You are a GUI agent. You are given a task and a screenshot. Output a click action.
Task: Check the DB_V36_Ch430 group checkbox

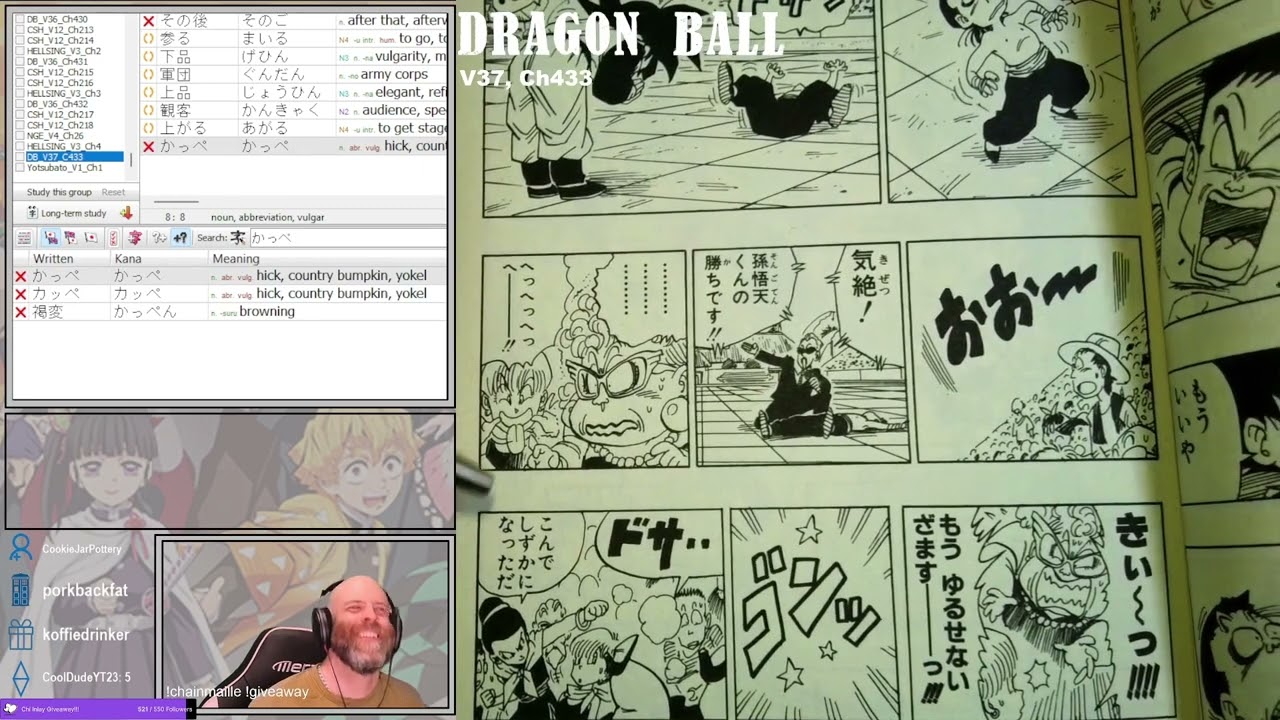[x=20, y=19]
